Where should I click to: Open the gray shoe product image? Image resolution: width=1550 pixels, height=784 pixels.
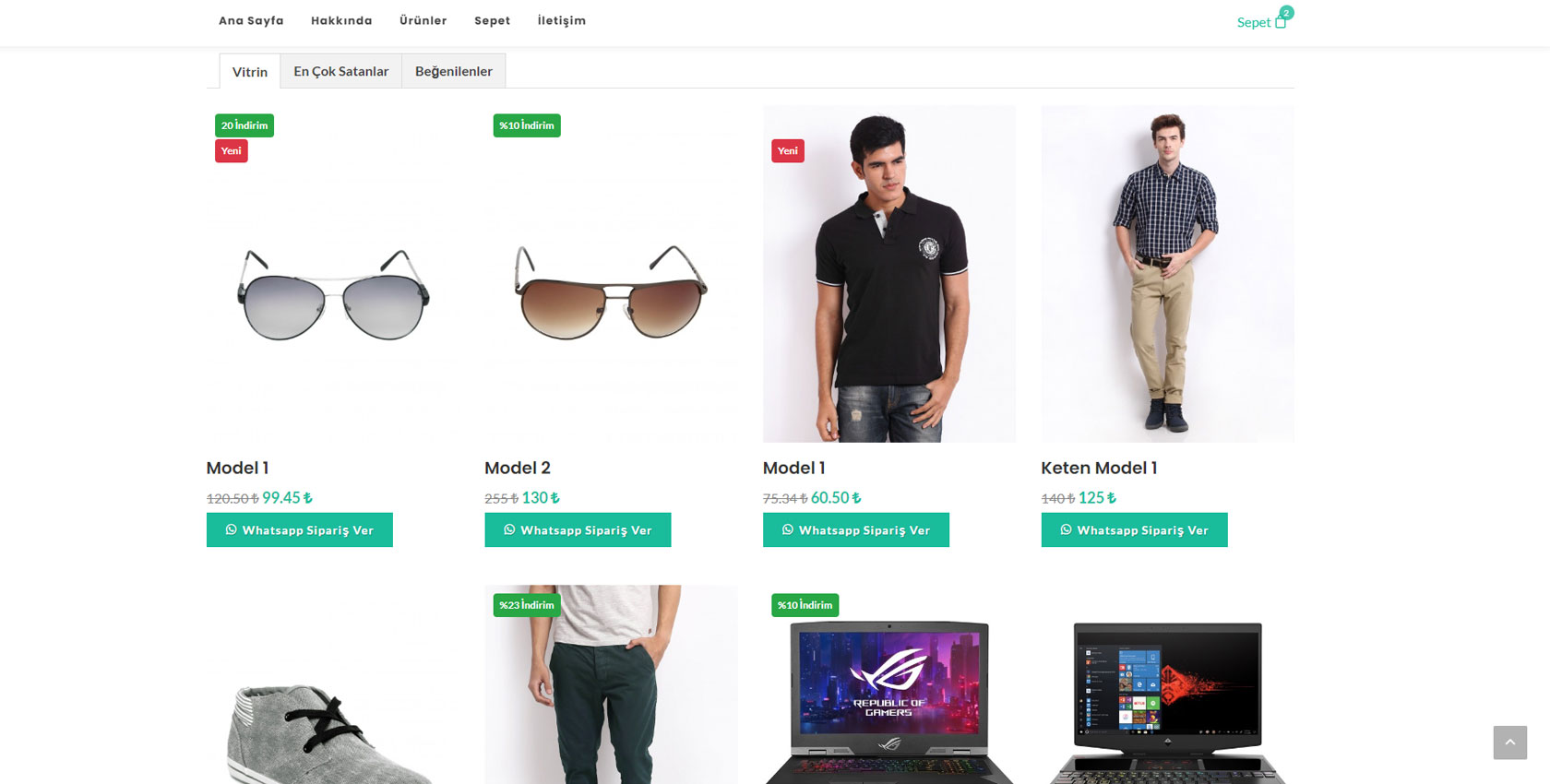(x=333, y=684)
